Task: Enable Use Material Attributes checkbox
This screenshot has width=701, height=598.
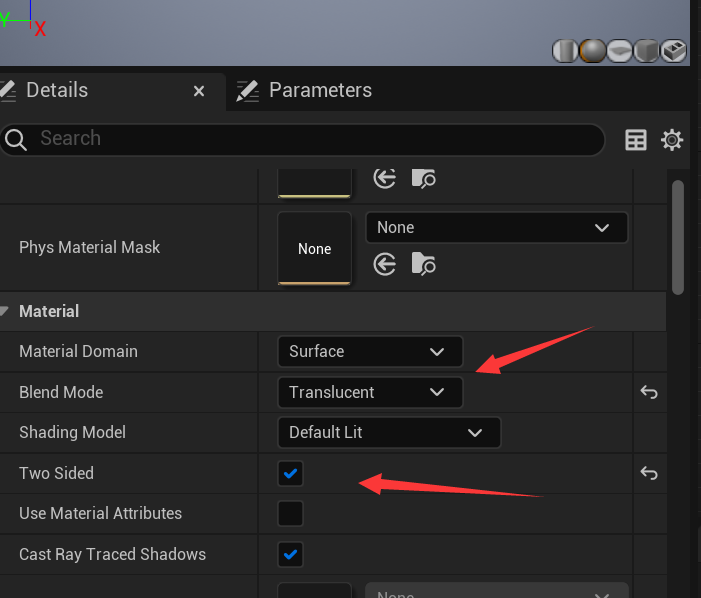Action: [x=290, y=513]
